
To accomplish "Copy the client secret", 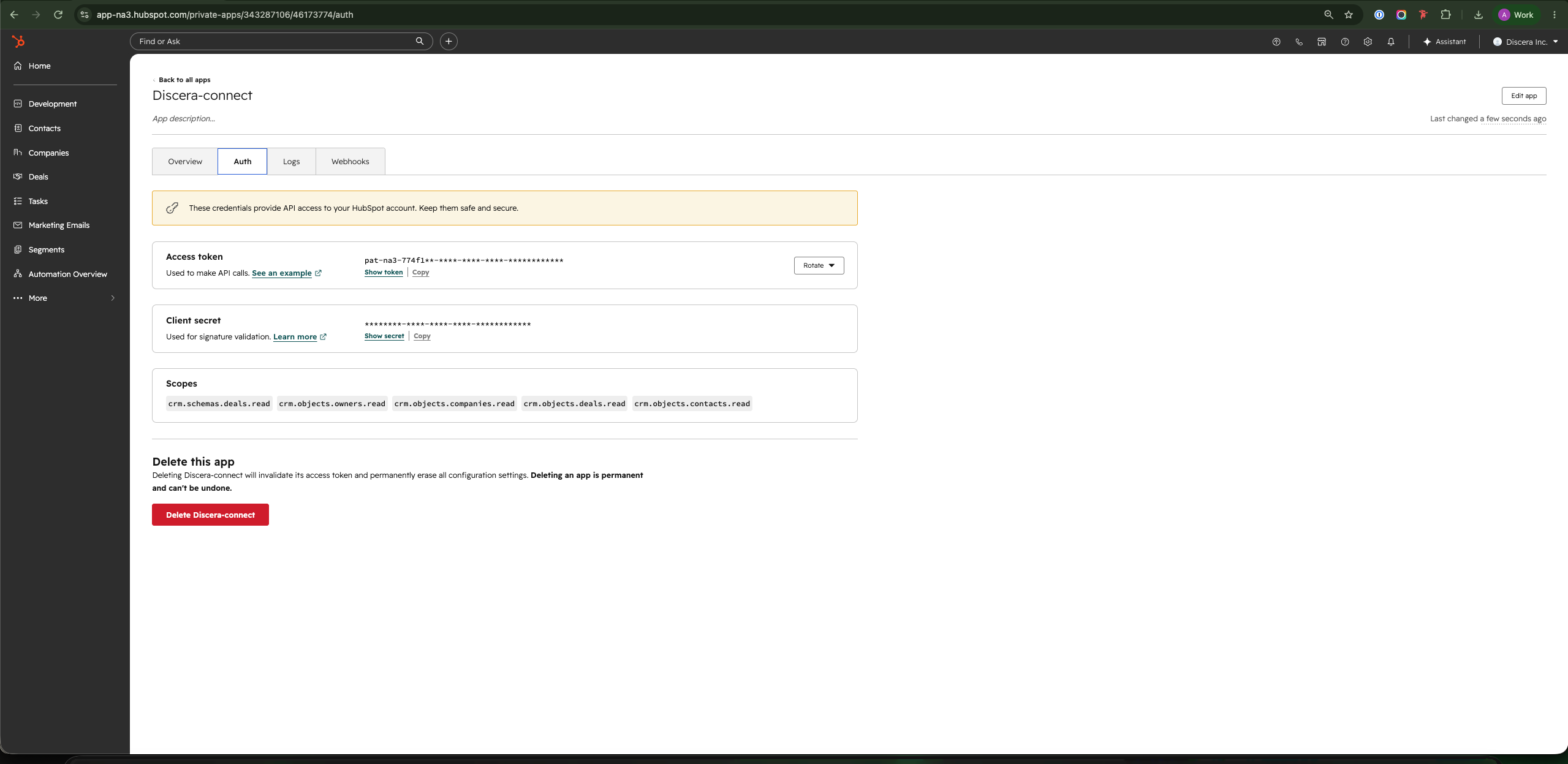I will [422, 336].
